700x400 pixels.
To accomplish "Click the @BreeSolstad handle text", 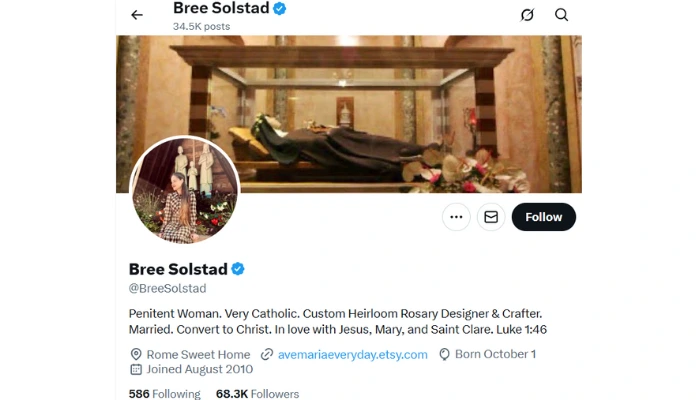I will [x=167, y=288].
